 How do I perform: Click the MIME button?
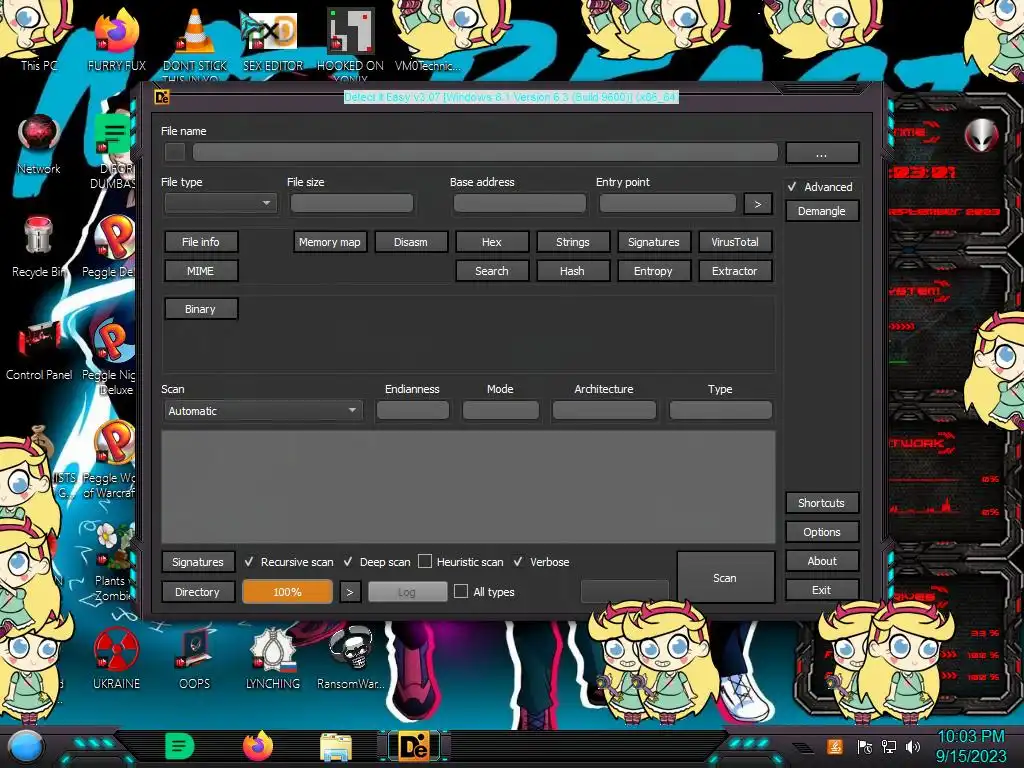(200, 270)
